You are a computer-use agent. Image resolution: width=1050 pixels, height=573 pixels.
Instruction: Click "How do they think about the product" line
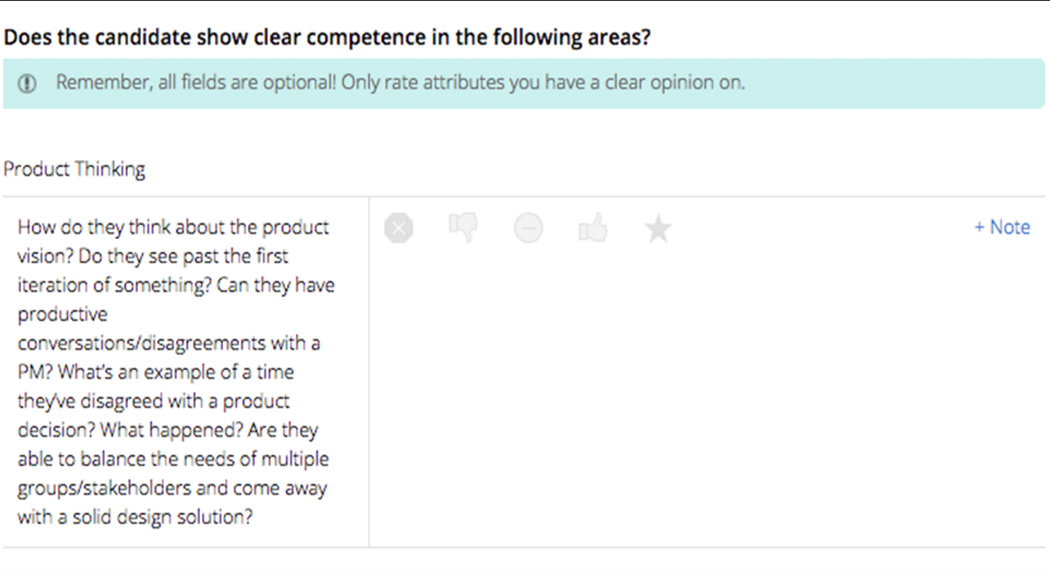(x=173, y=227)
